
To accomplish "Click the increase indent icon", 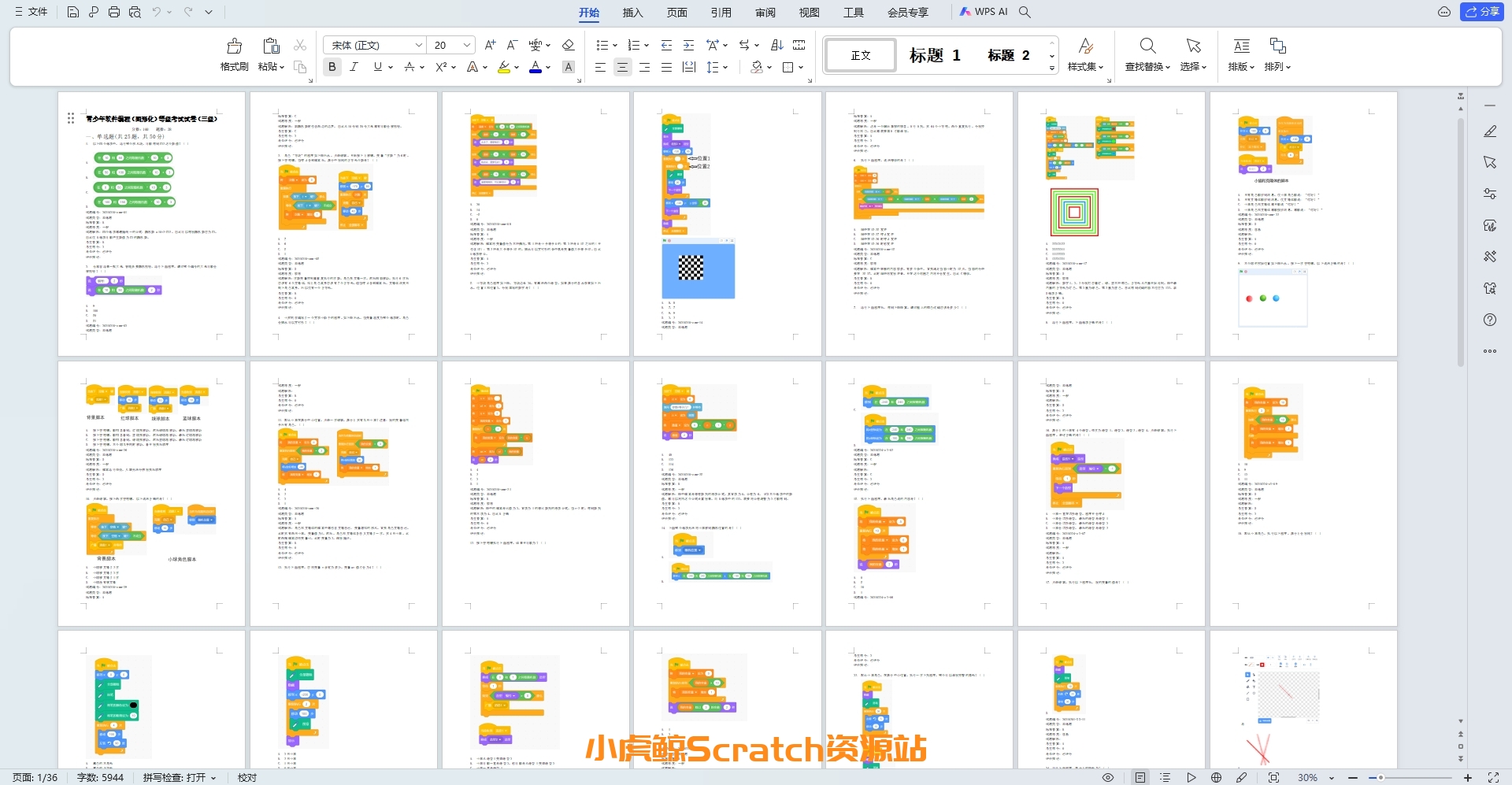I will 688,45.
